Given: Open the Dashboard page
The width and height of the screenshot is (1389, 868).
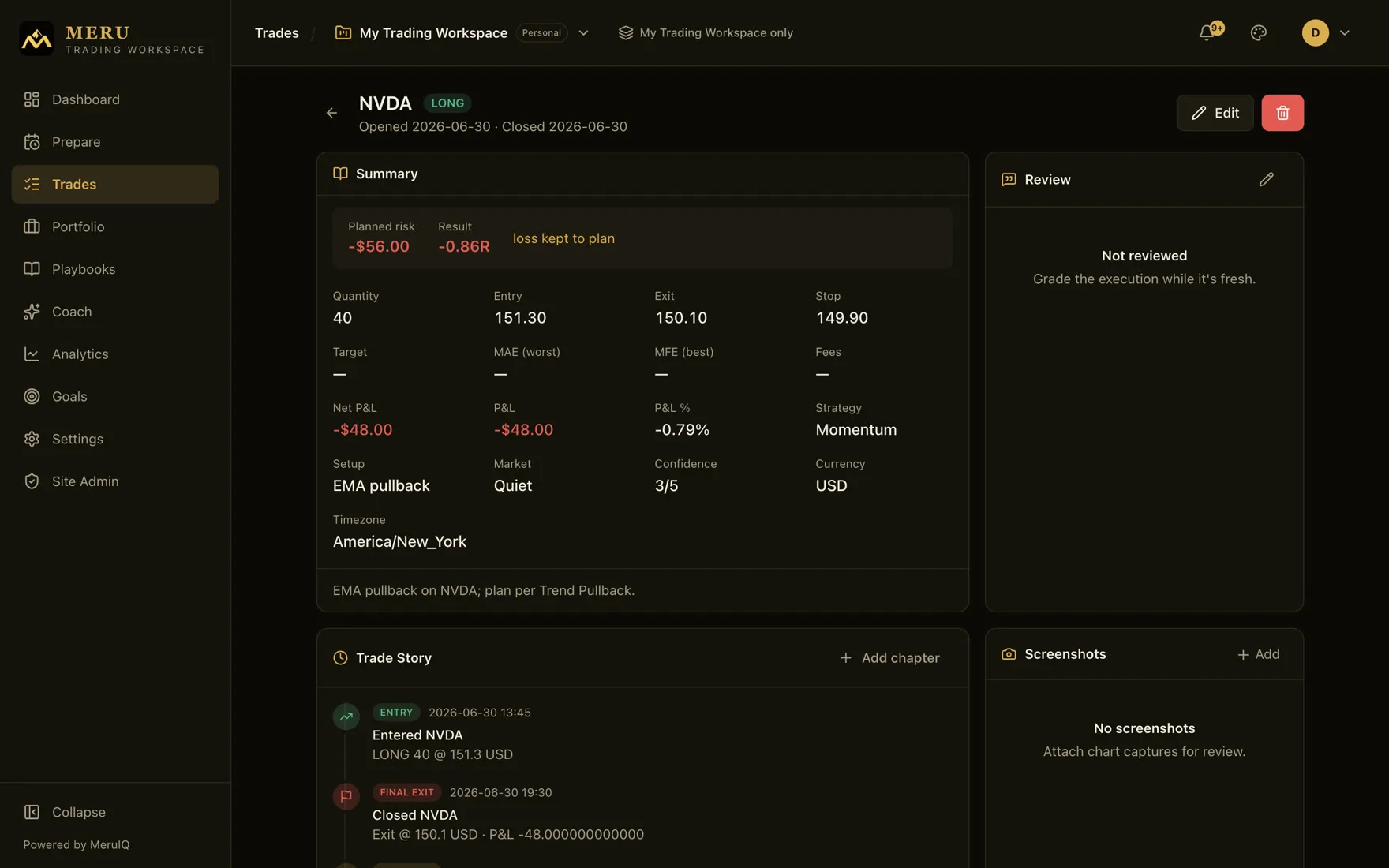Looking at the screenshot, I should click(114, 99).
